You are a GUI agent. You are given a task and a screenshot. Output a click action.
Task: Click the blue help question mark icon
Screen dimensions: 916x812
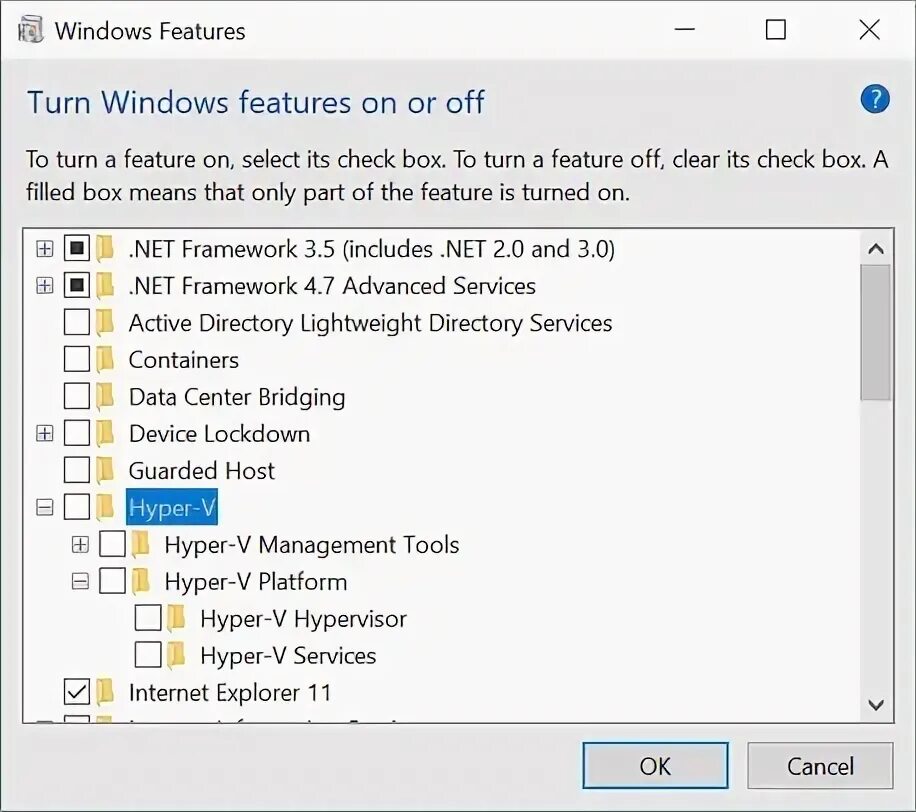coord(874,99)
